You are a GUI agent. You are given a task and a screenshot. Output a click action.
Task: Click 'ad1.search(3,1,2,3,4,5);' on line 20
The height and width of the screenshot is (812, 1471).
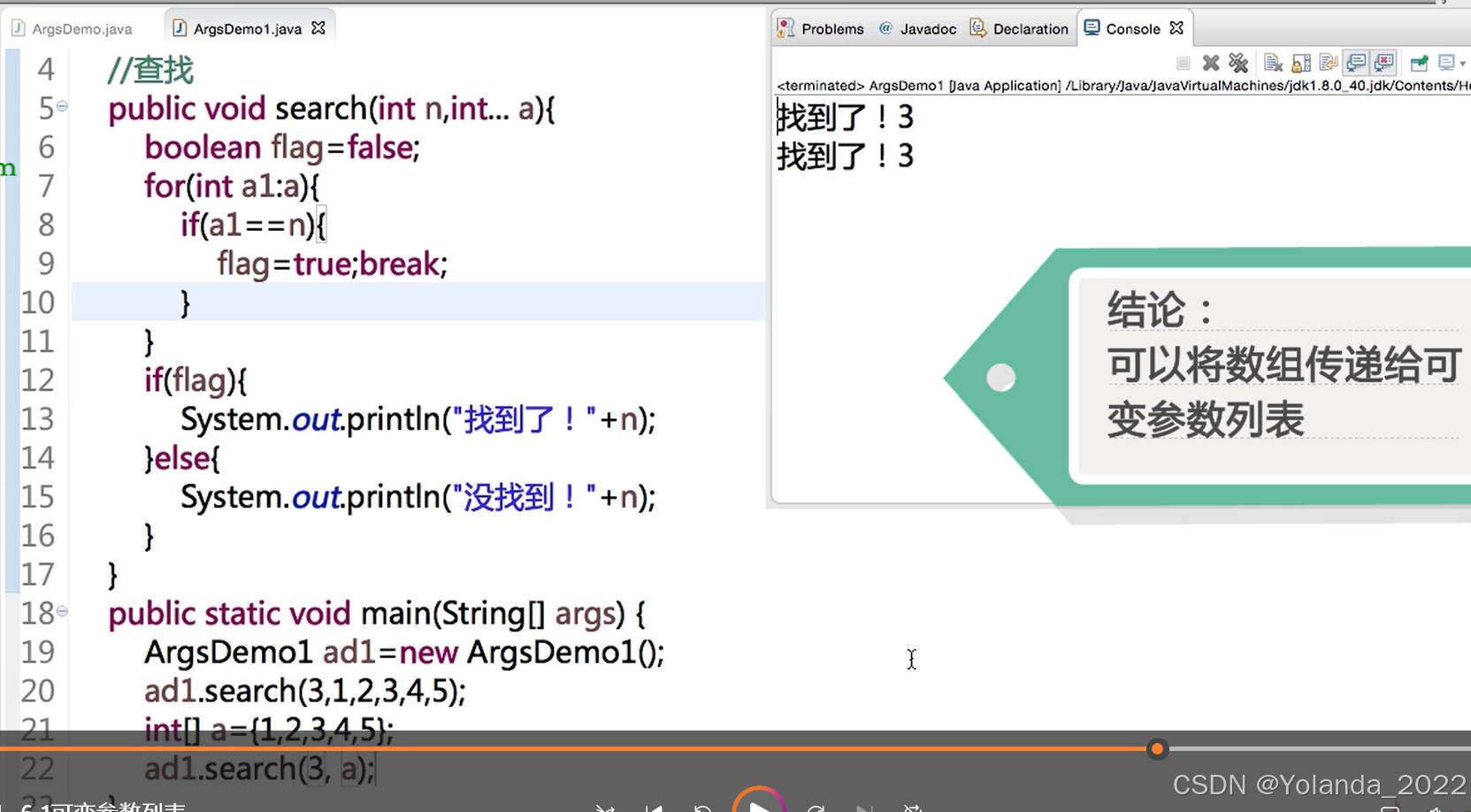305,692
